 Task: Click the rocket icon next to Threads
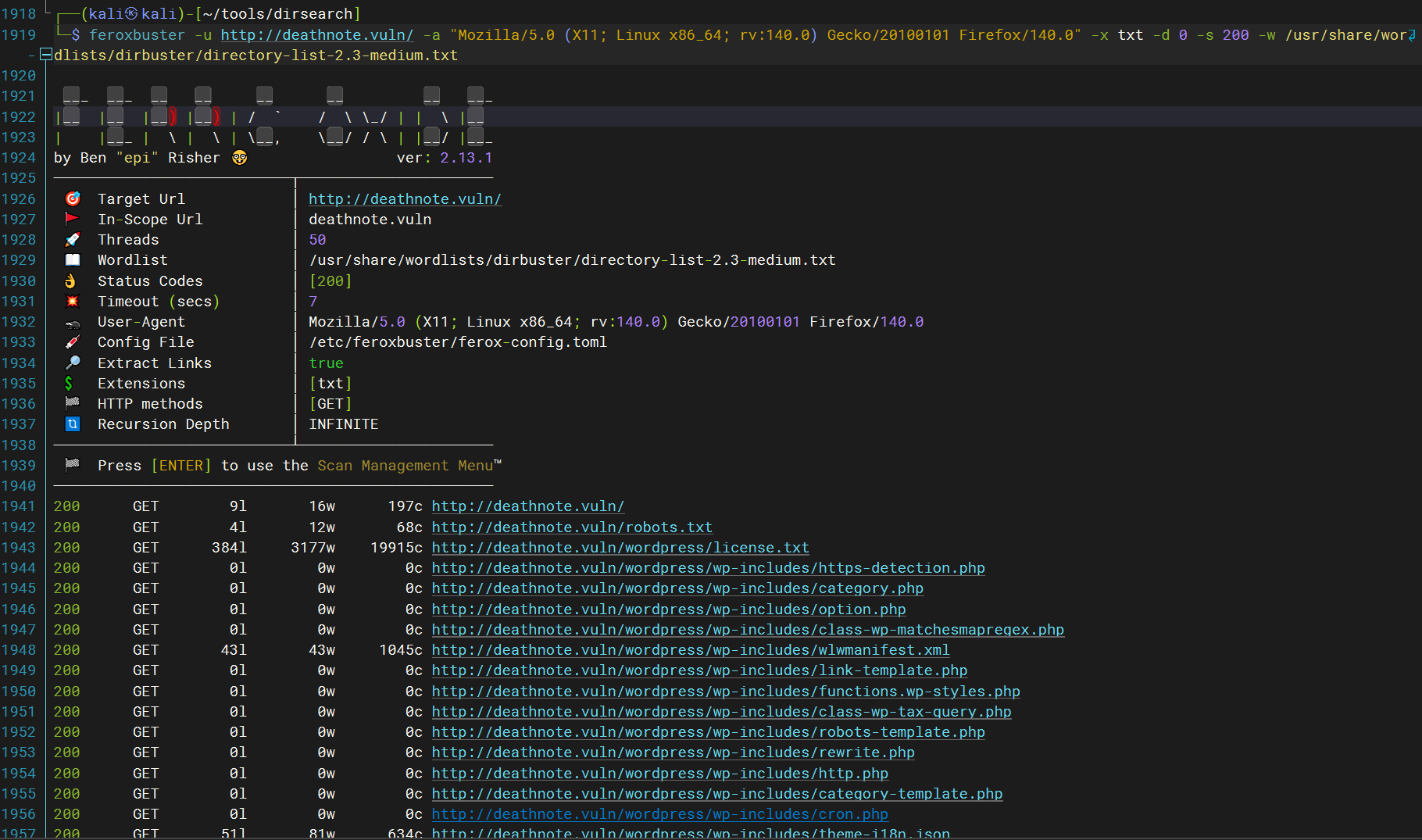point(73,239)
